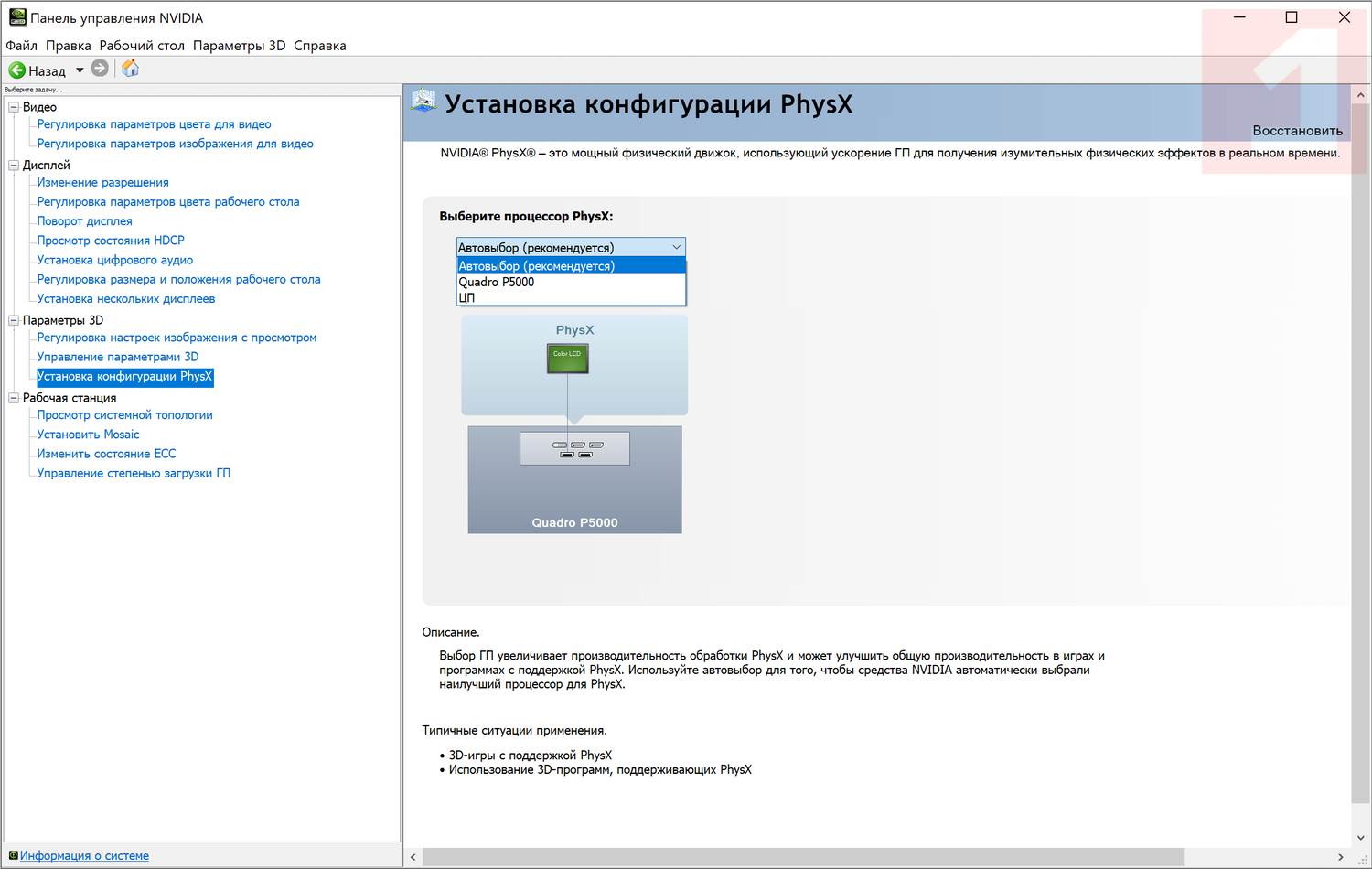Click the Рабочая станция category label
Image resolution: width=1372 pixels, height=869 pixels.
click(x=70, y=398)
